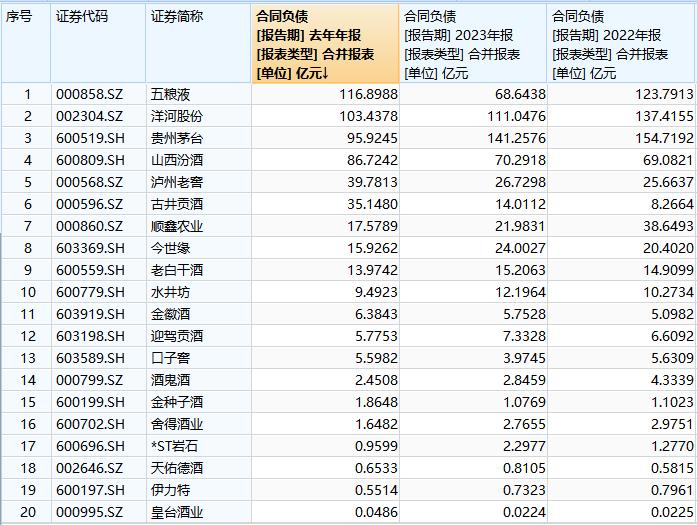Select stock name 山西汾酒
The image size is (697, 525).
[176, 160]
